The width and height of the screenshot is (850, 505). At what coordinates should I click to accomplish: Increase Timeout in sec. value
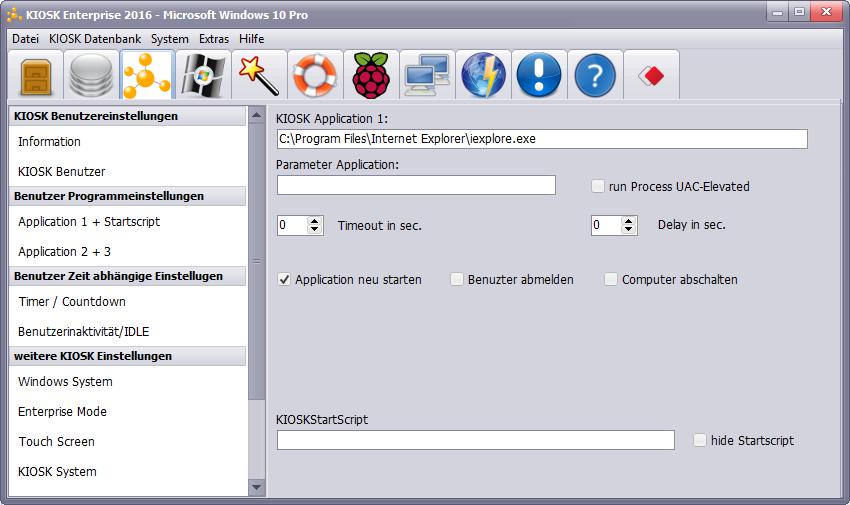click(314, 221)
